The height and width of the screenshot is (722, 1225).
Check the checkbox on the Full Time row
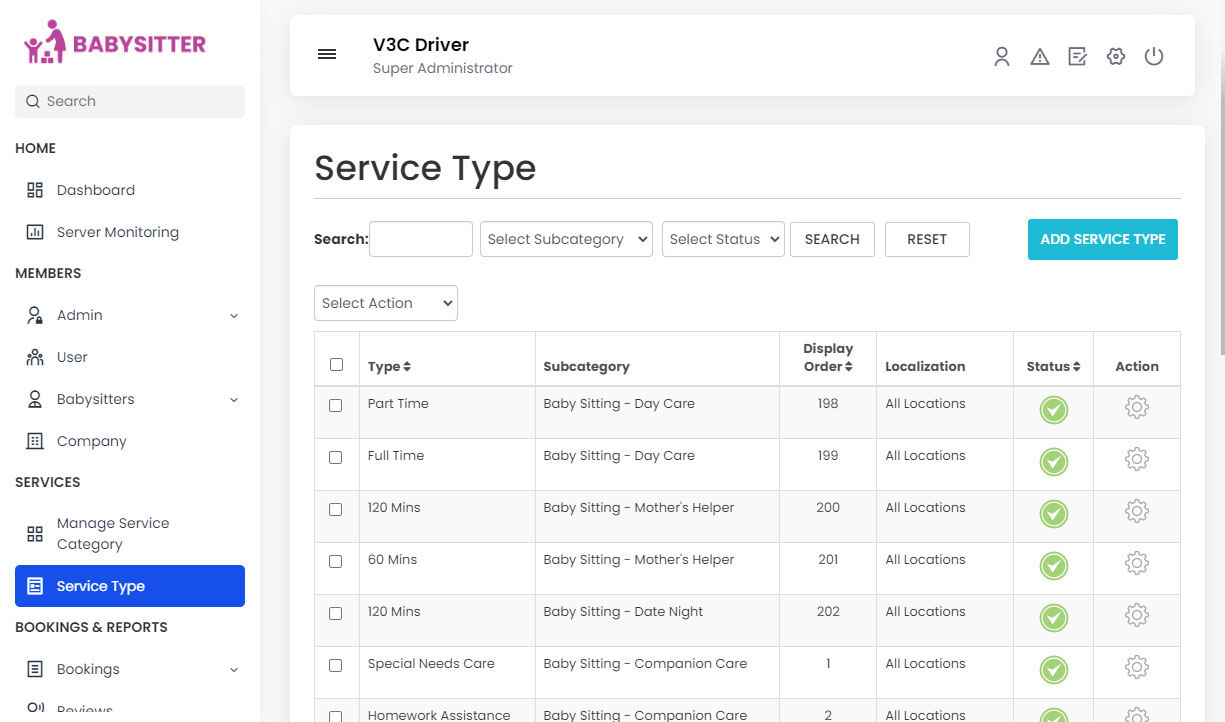coord(336,457)
